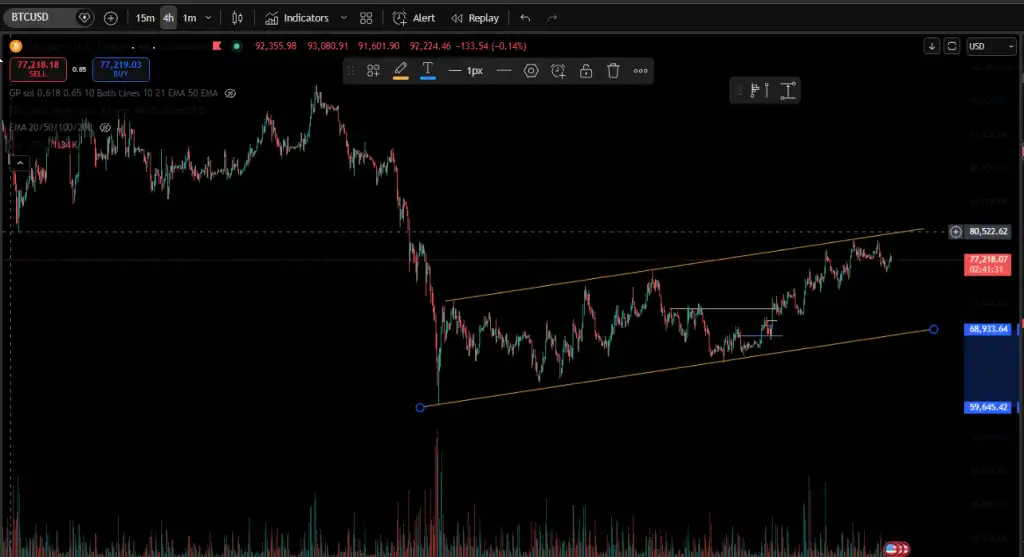Open the BTCUSD symbol search
The image size is (1024, 557).
point(40,18)
